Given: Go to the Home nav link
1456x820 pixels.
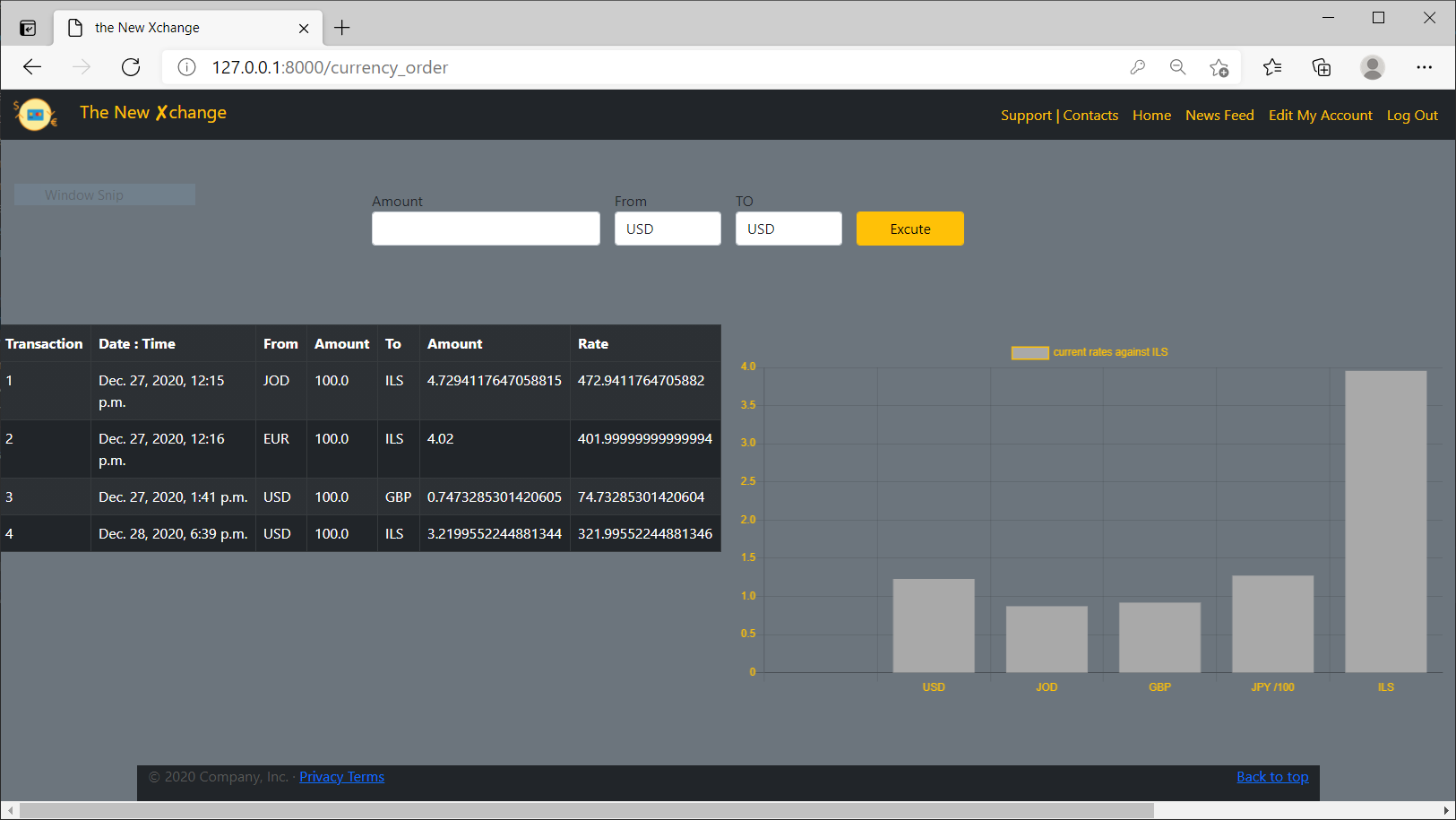Looking at the screenshot, I should coord(1151,116).
